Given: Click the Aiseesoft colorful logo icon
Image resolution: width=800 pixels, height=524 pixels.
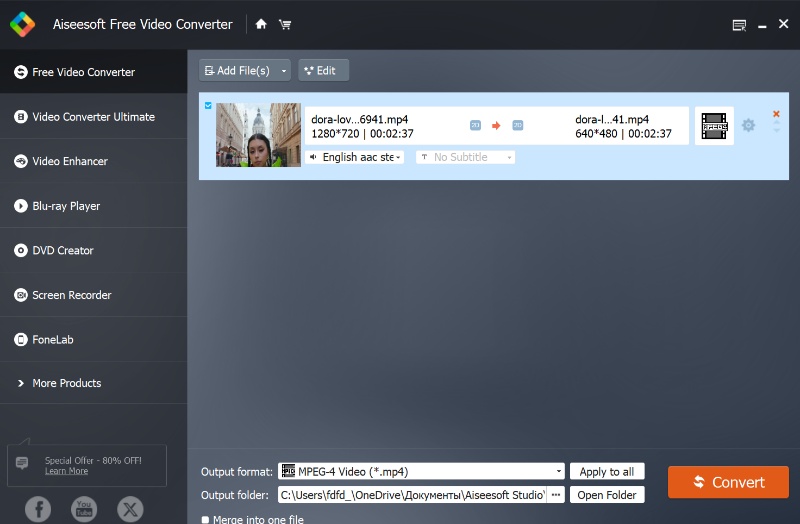Looking at the screenshot, I should 22,24.
